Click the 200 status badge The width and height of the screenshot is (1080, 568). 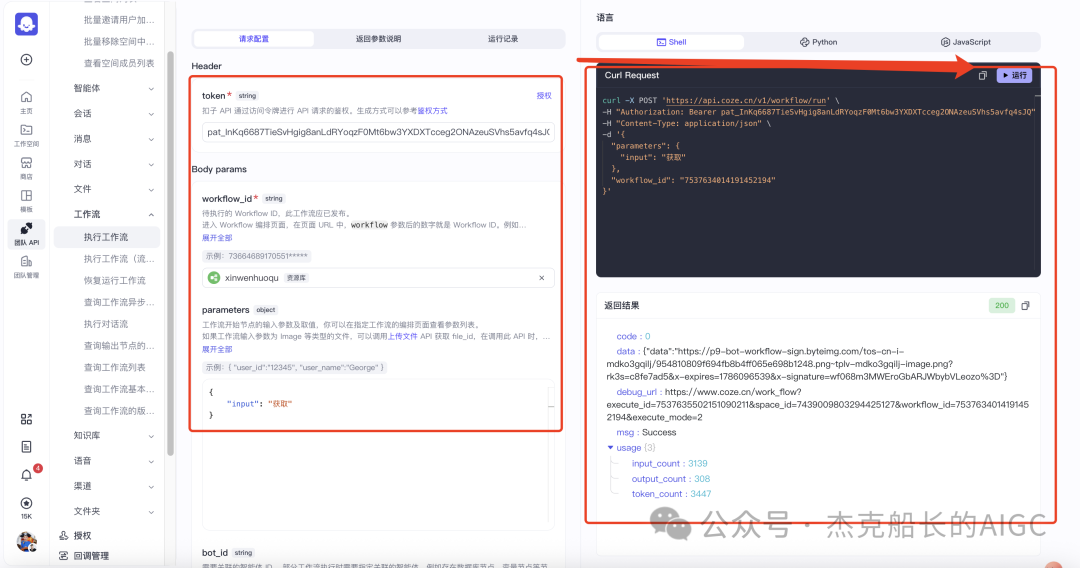click(1001, 306)
